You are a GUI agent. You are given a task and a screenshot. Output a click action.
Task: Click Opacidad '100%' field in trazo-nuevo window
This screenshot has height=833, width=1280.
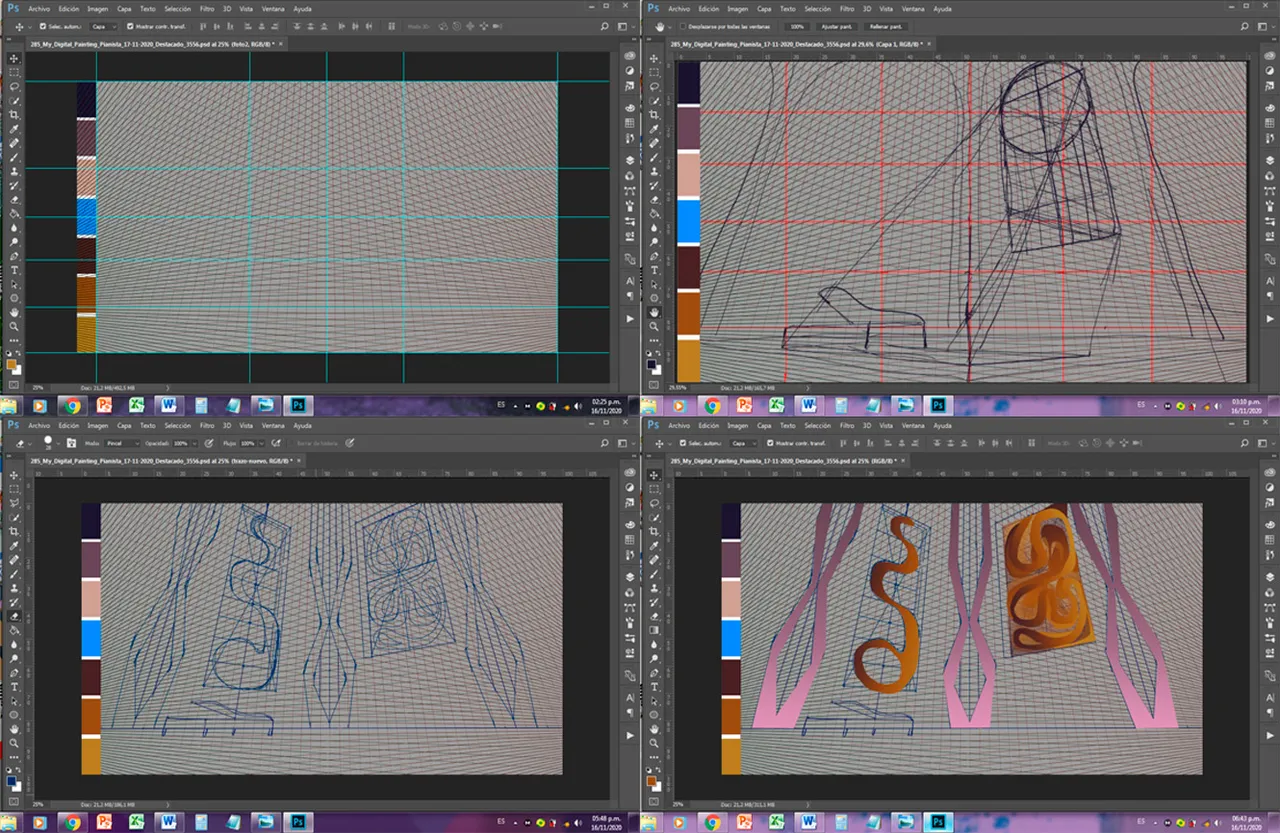coord(180,443)
